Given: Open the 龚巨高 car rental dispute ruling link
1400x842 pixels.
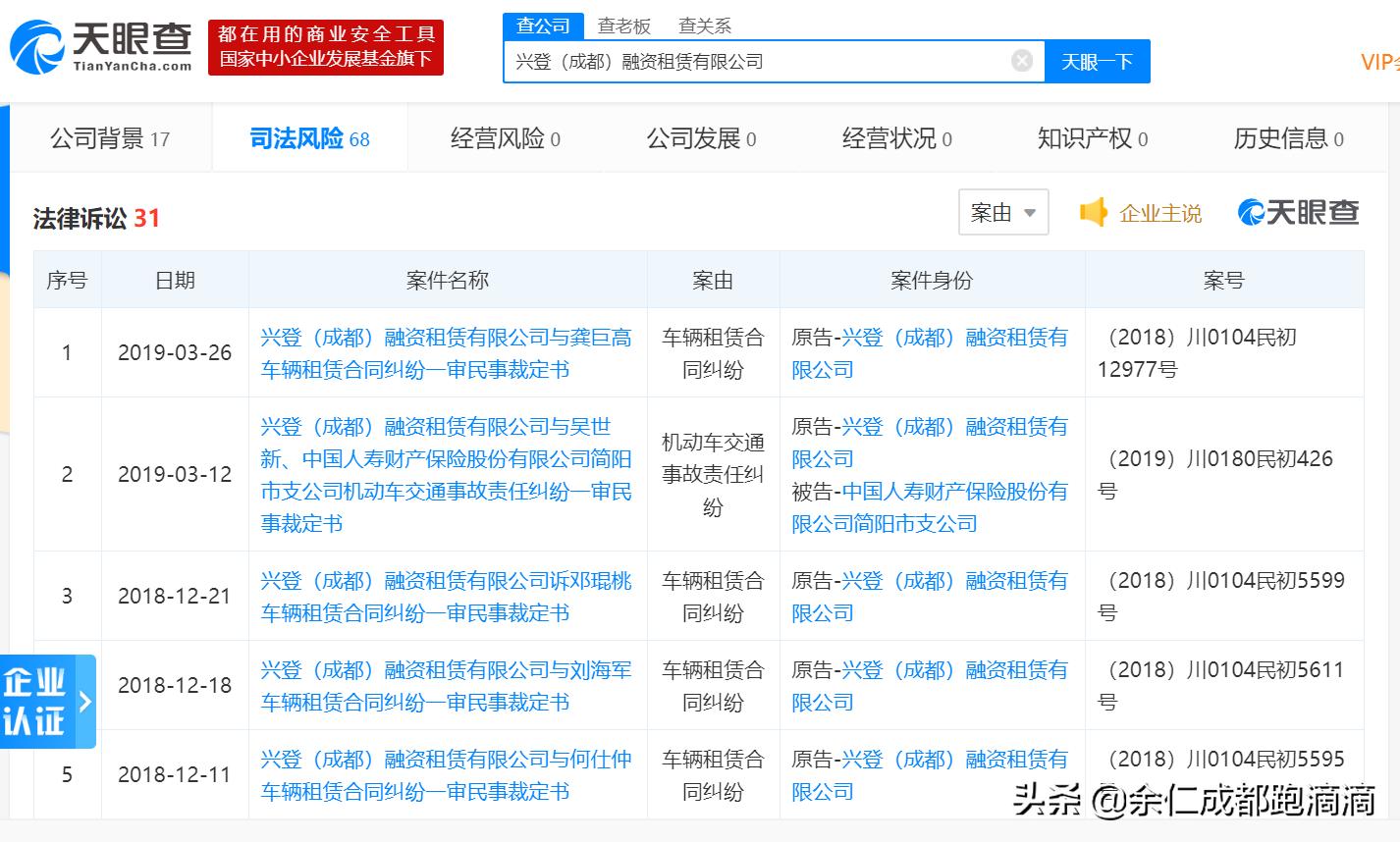Looking at the screenshot, I should click(448, 352).
